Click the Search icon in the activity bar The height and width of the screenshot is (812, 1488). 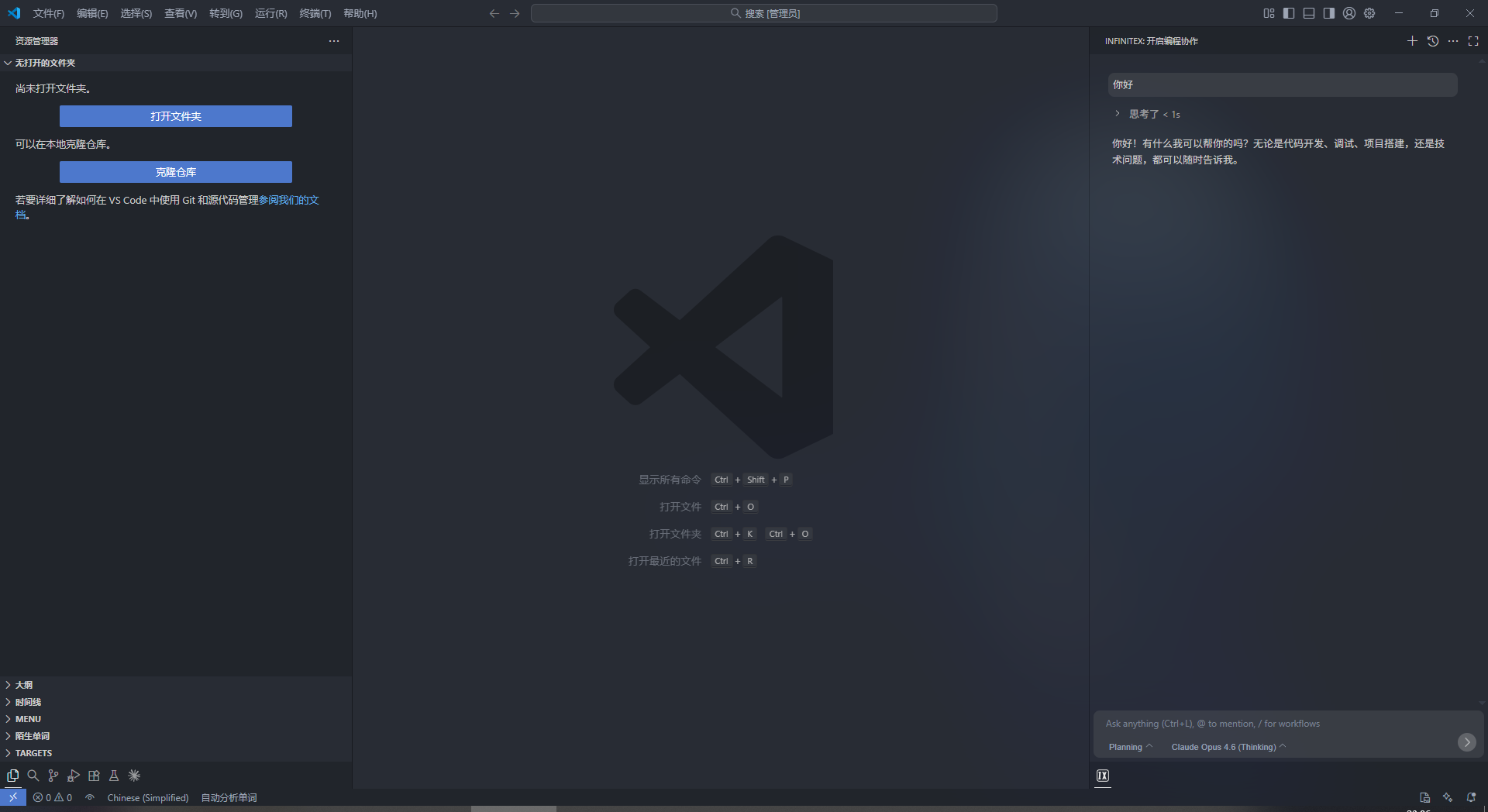[x=33, y=776]
